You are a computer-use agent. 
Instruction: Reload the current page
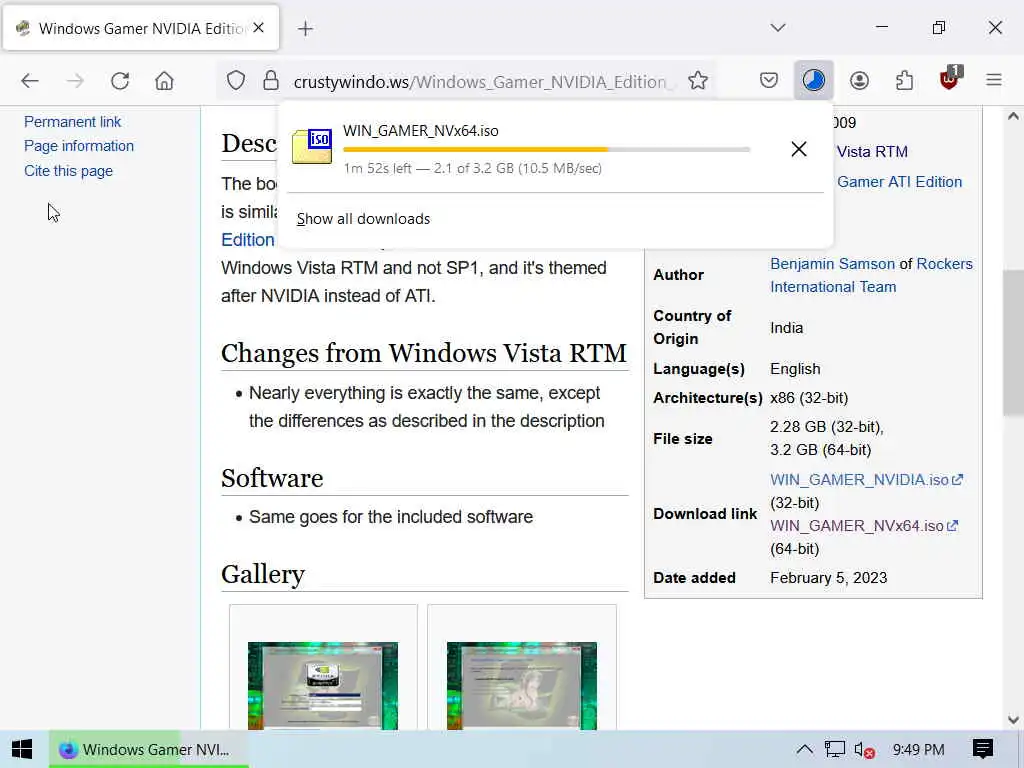[120, 81]
